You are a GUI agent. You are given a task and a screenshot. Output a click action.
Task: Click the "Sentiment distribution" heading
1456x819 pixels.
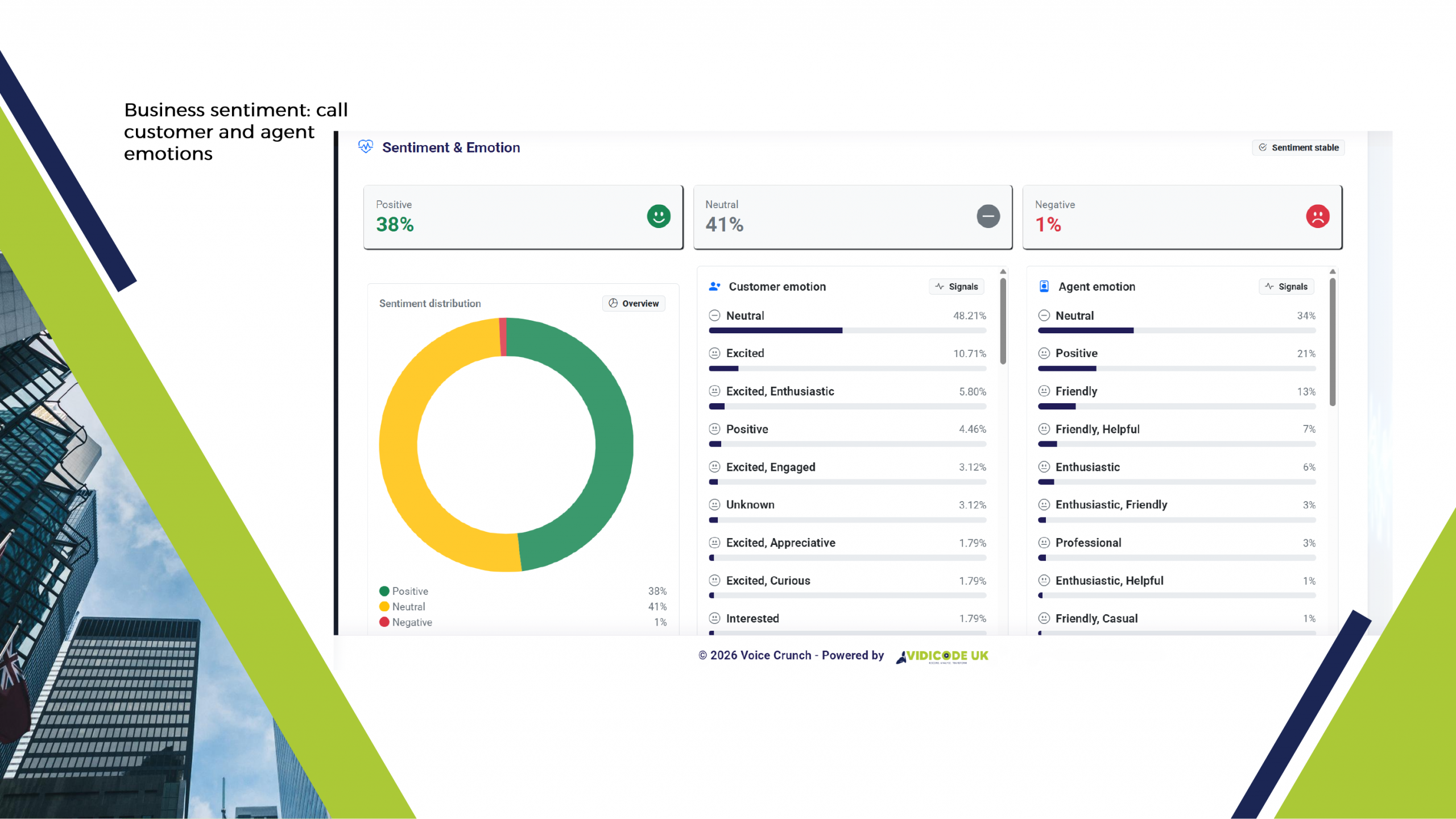click(430, 303)
